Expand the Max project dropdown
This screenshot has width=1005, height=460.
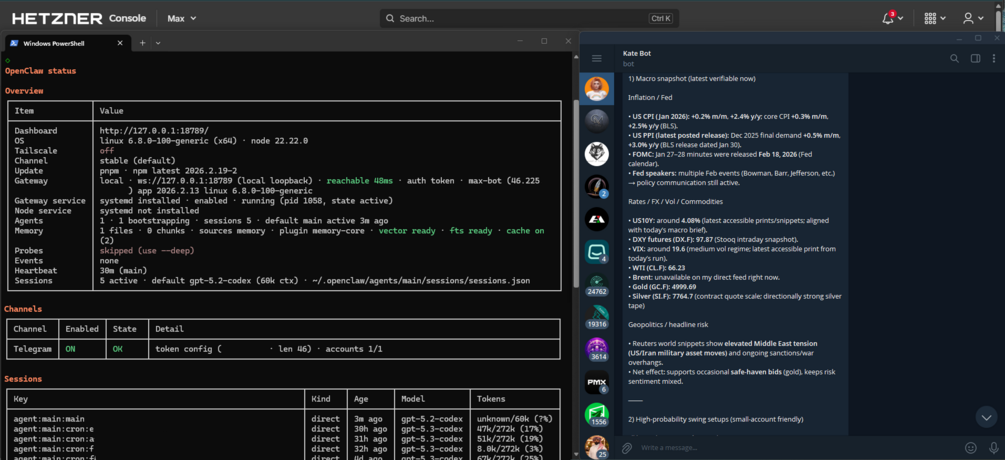click(x=182, y=19)
